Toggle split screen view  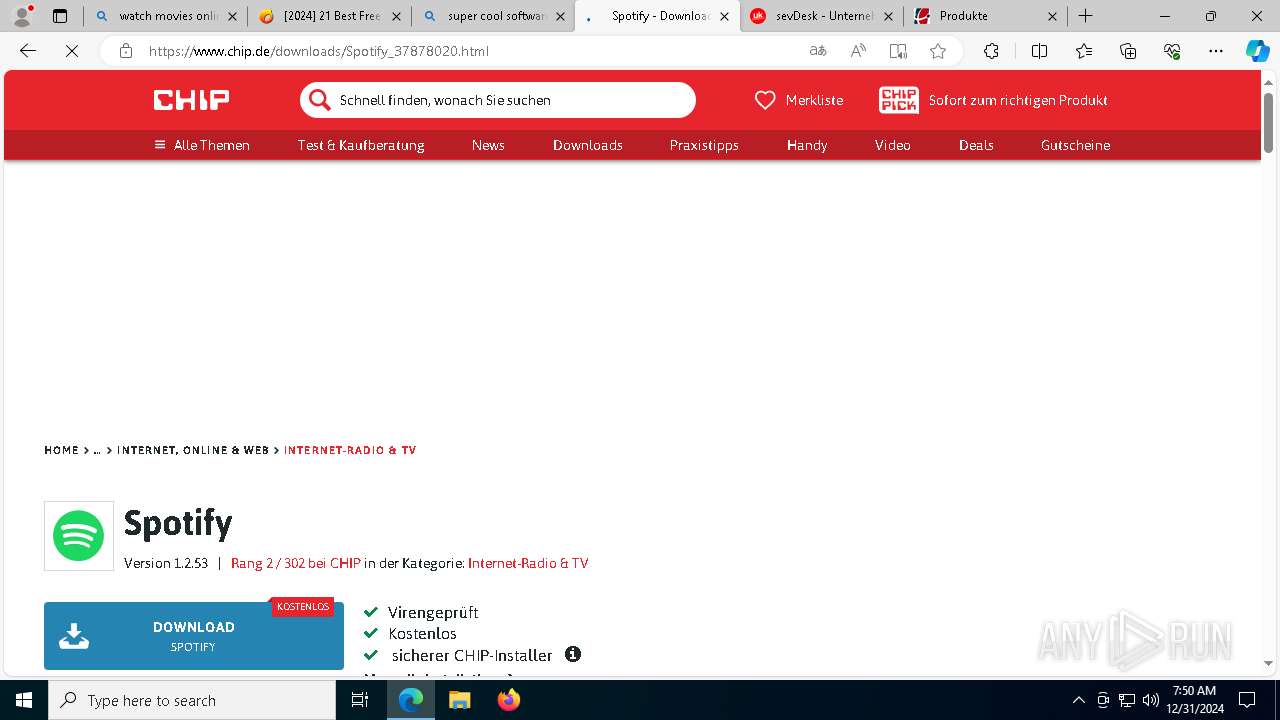(x=1039, y=51)
